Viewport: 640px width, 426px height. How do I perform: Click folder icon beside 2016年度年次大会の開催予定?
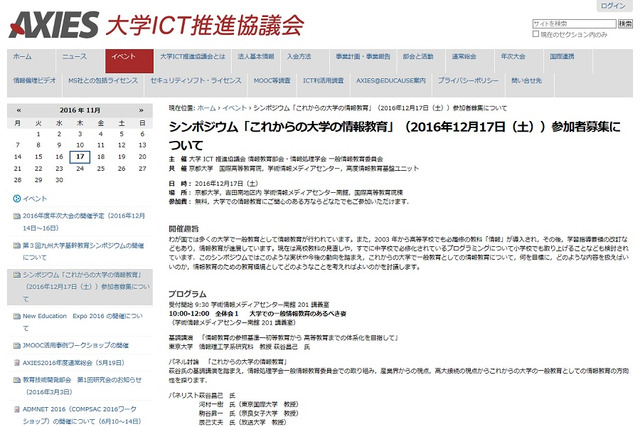click(17, 216)
